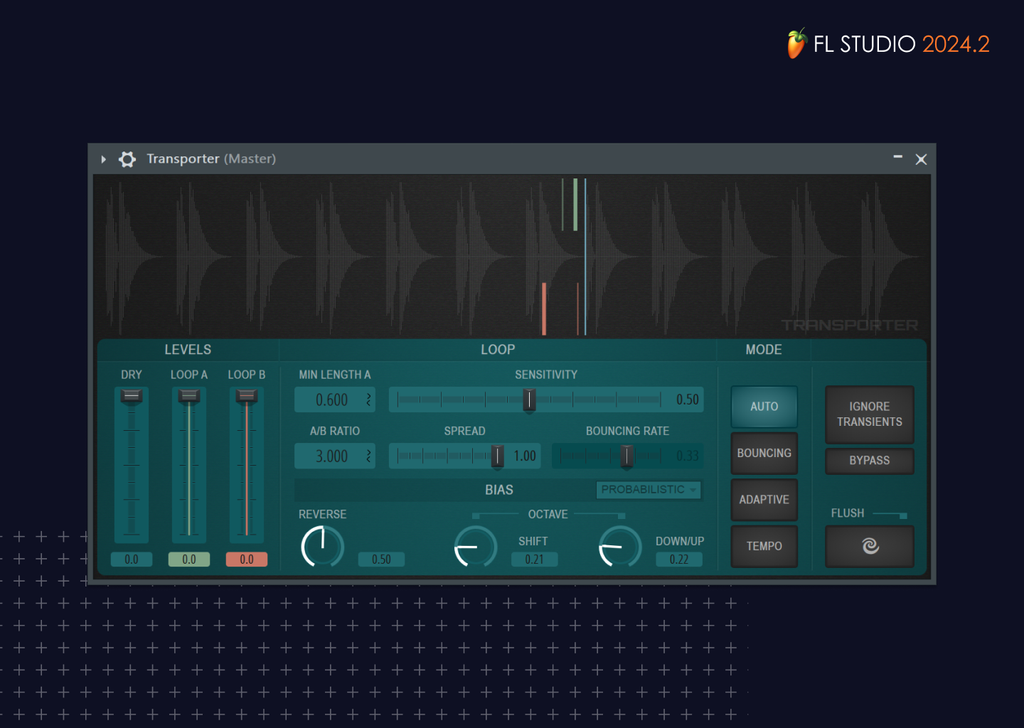
Task: Click the MODE section header
Action: [764, 350]
